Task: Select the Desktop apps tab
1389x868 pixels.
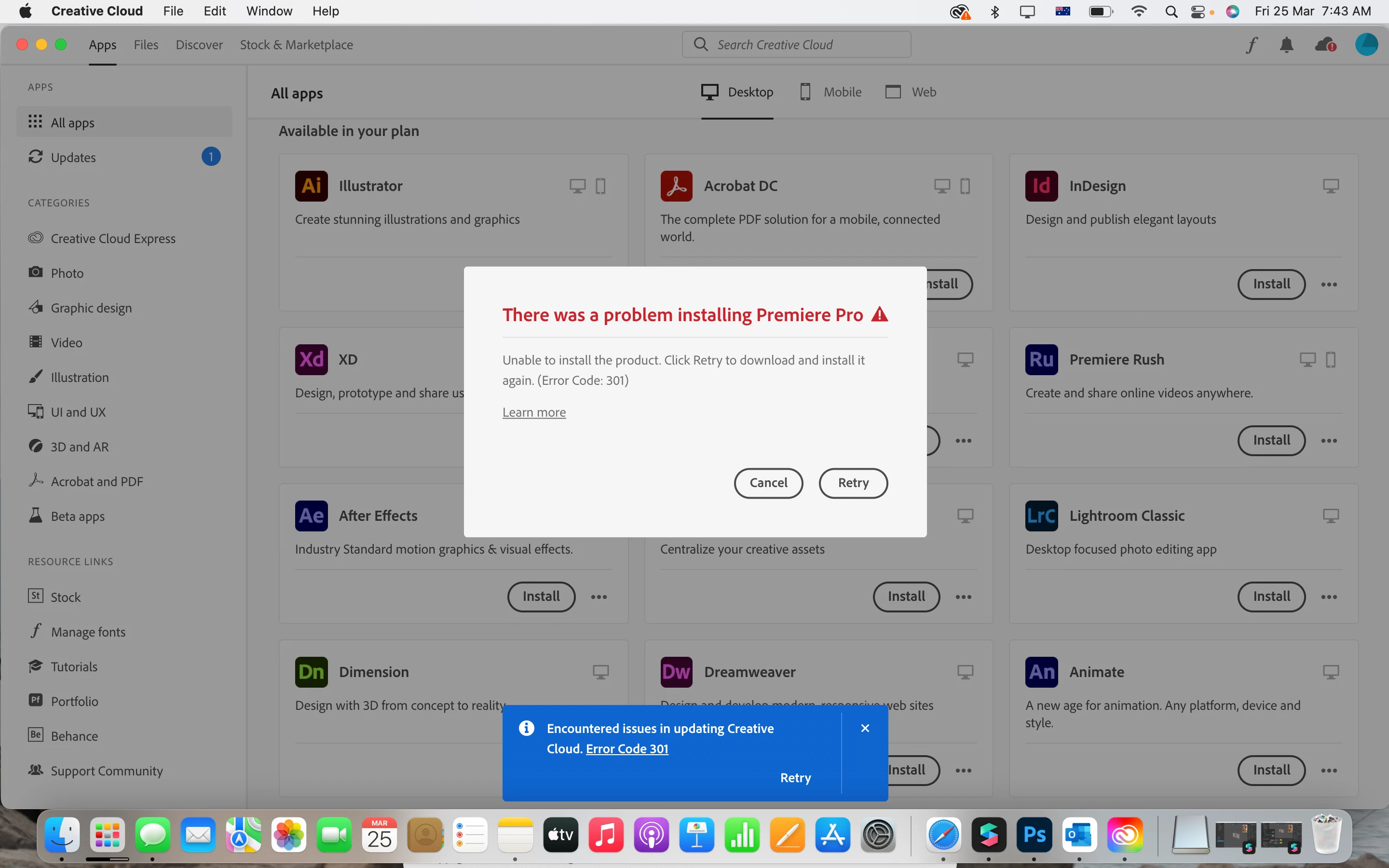Action: pyautogui.click(x=737, y=92)
